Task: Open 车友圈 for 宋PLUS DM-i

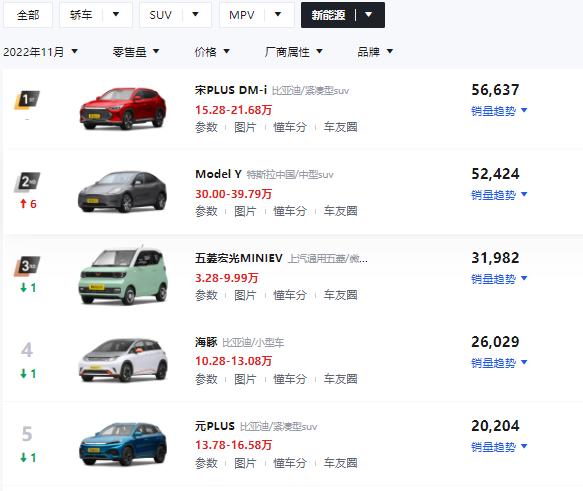Action: click(341, 127)
